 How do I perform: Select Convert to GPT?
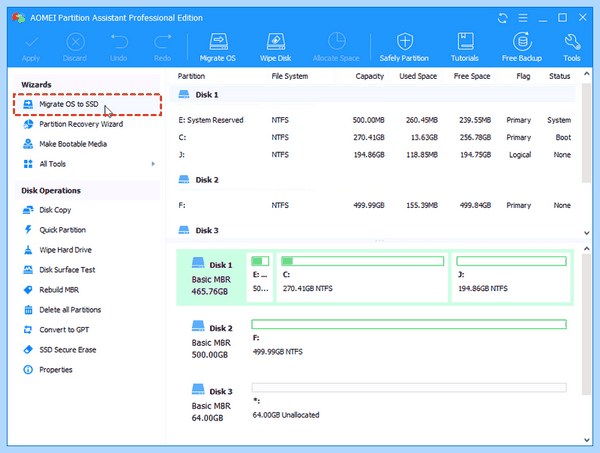64,329
